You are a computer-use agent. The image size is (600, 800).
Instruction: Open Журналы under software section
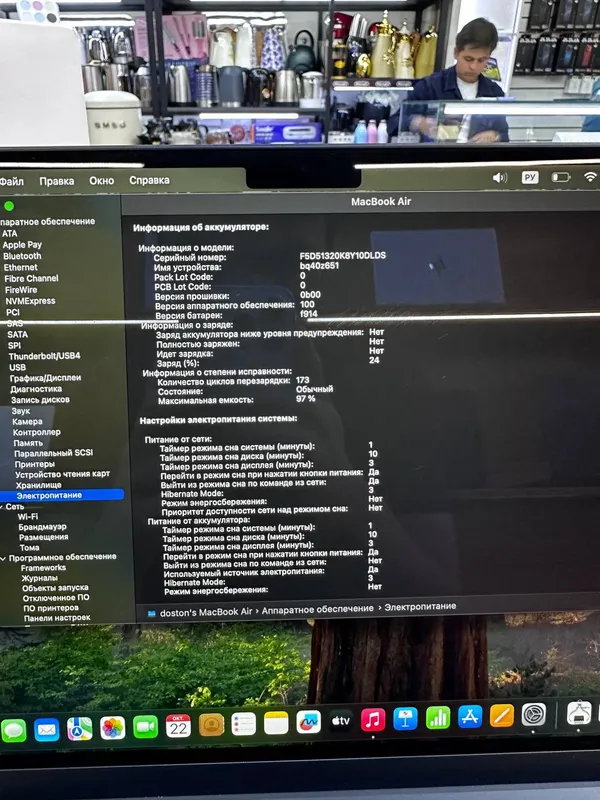(x=39, y=579)
